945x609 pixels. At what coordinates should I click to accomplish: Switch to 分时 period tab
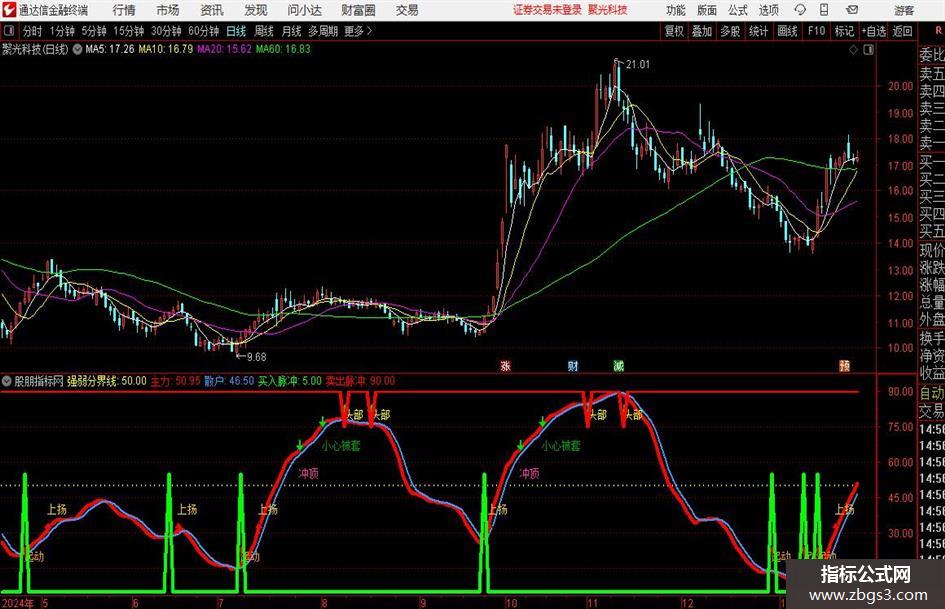coord(33,31)
